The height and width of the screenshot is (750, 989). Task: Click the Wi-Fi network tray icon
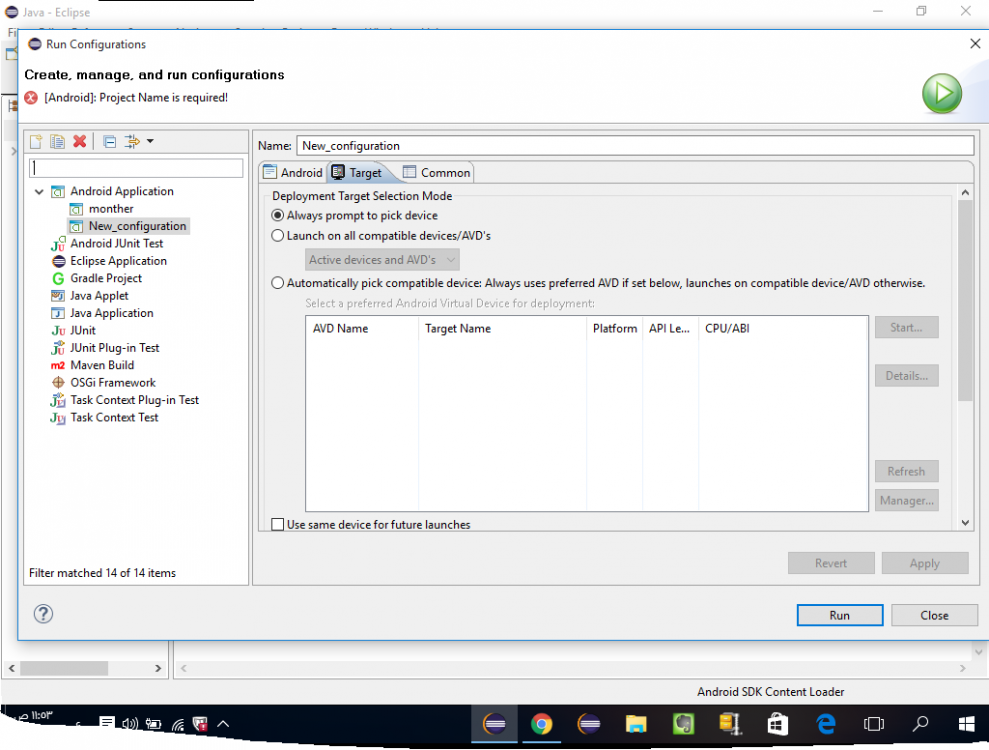coord(178,724)
